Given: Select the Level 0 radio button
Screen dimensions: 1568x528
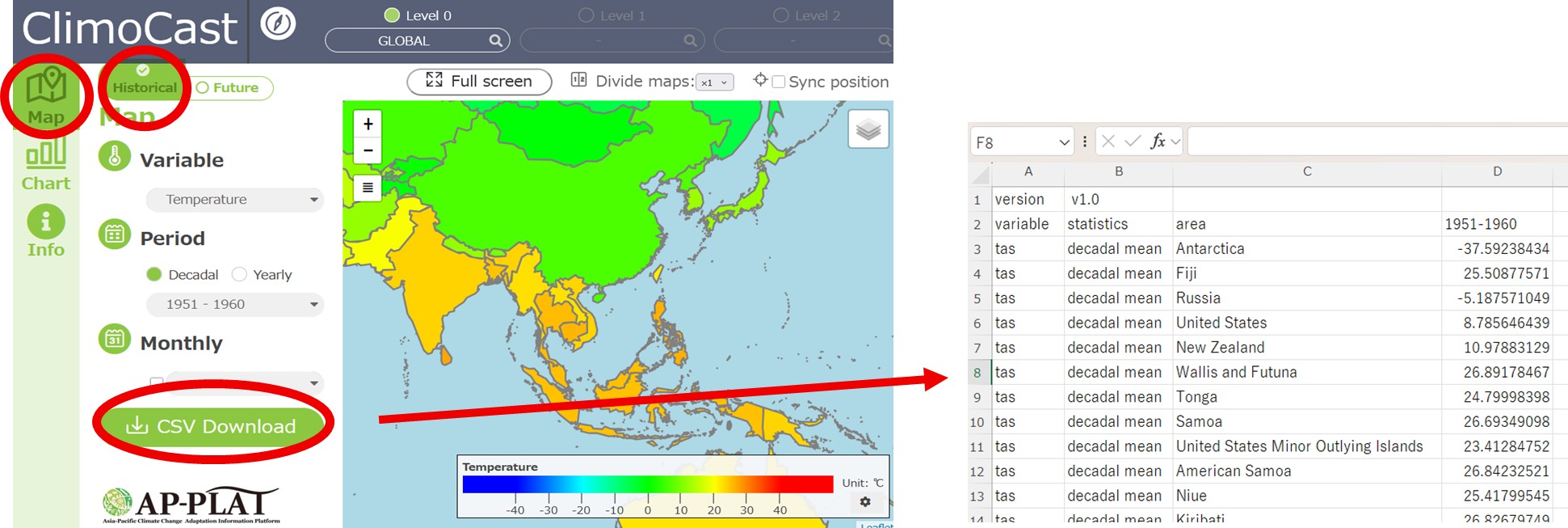Looking at the screenshot, I should [x=392, y=15].
